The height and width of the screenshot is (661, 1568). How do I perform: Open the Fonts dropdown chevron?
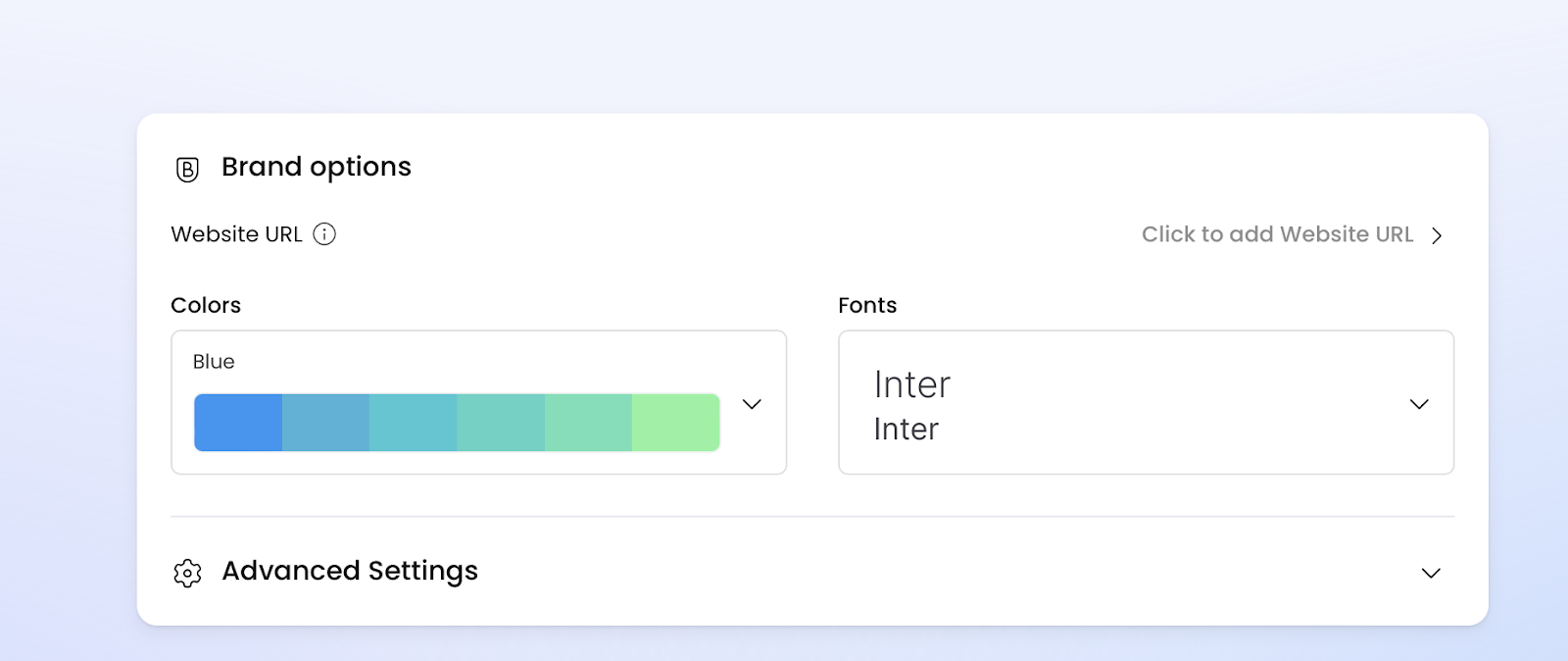click(x=1419, y=404)
